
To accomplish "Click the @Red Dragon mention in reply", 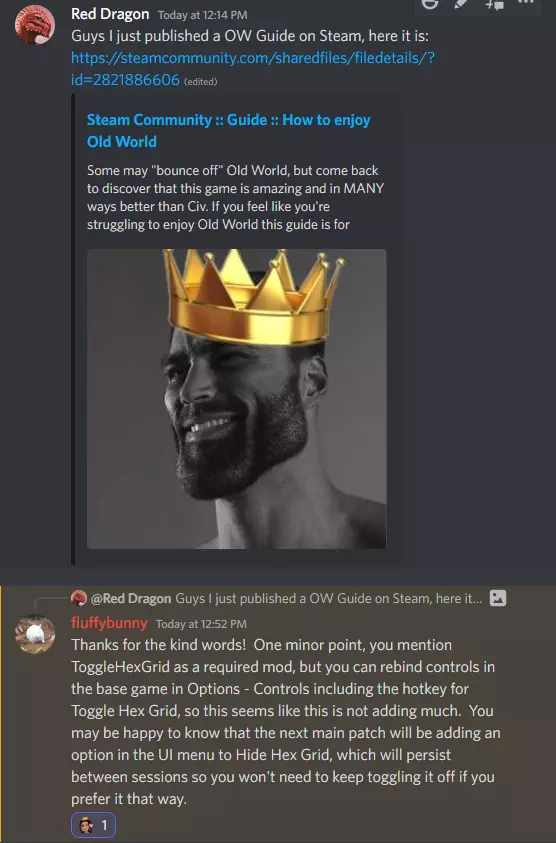I will [x=131, y=598].
